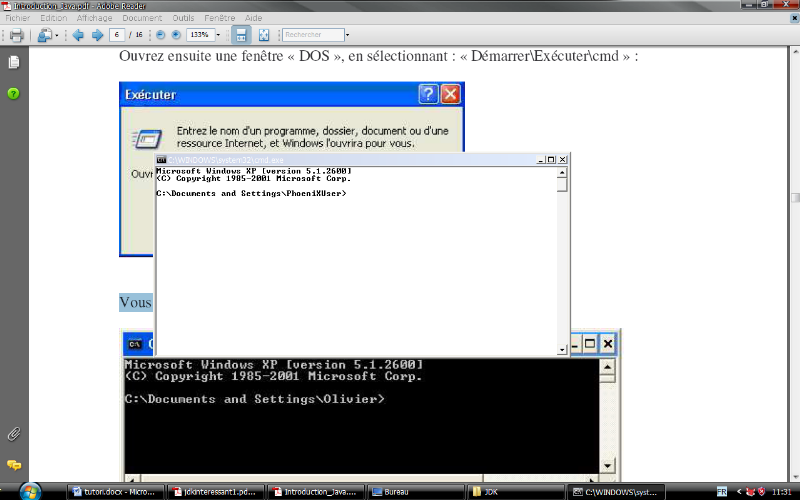800x500 pixels.
Task: Zoom out with the minus icon
Action: [160, 35]
